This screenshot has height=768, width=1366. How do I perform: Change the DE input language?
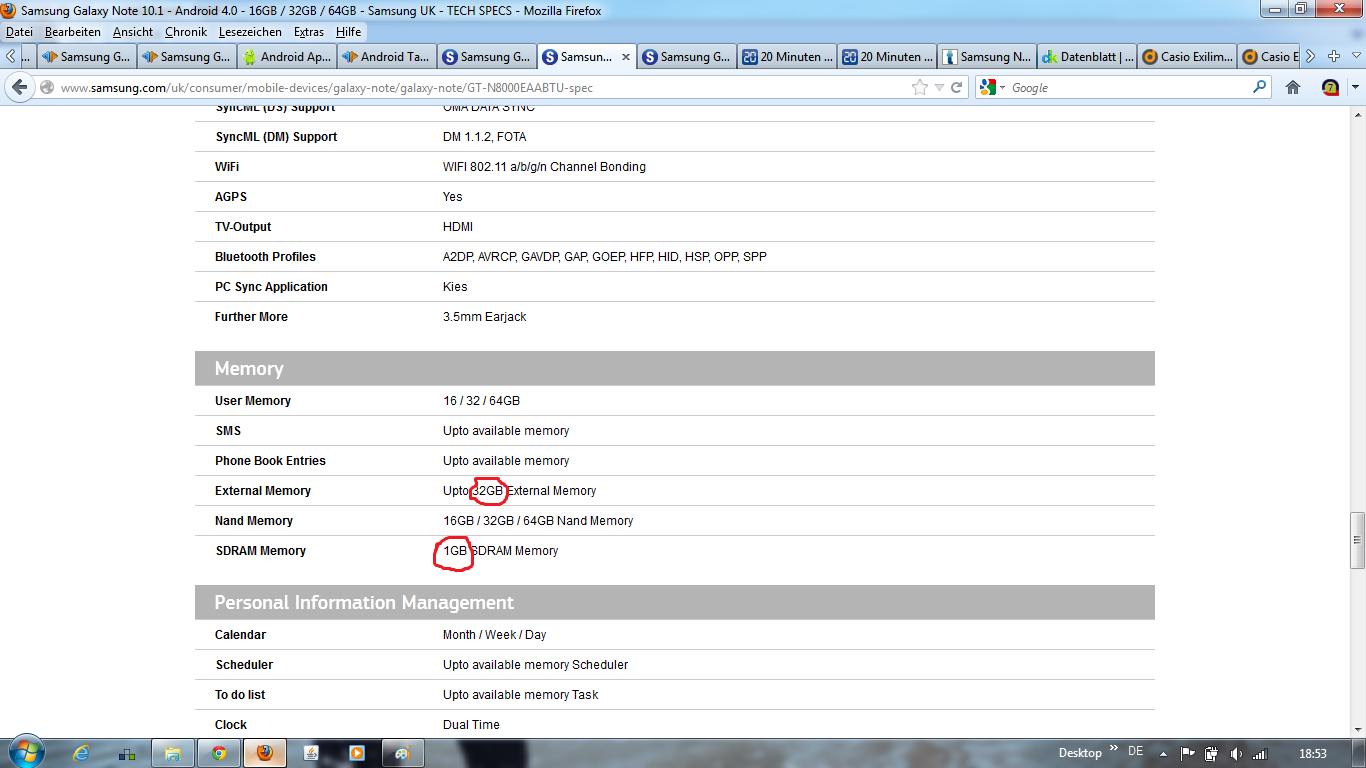click(x=1135, y=752)
